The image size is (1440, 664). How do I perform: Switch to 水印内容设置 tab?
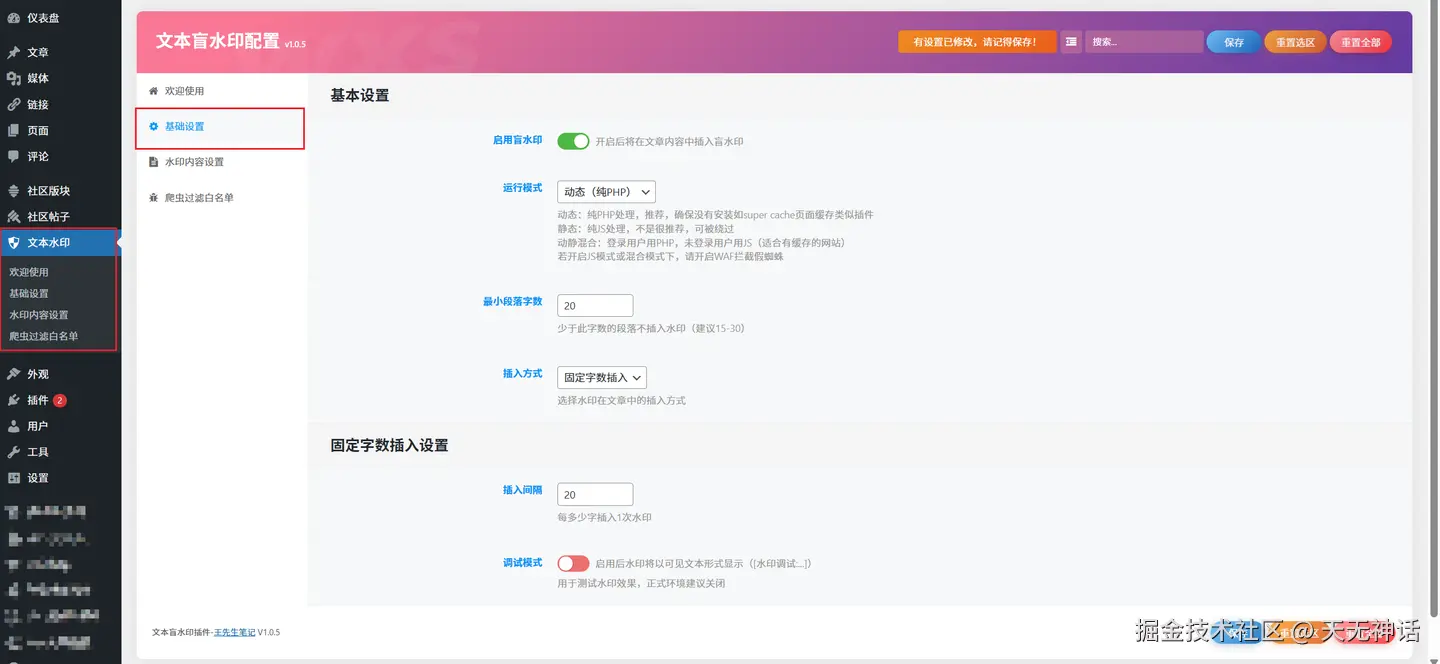221,162
